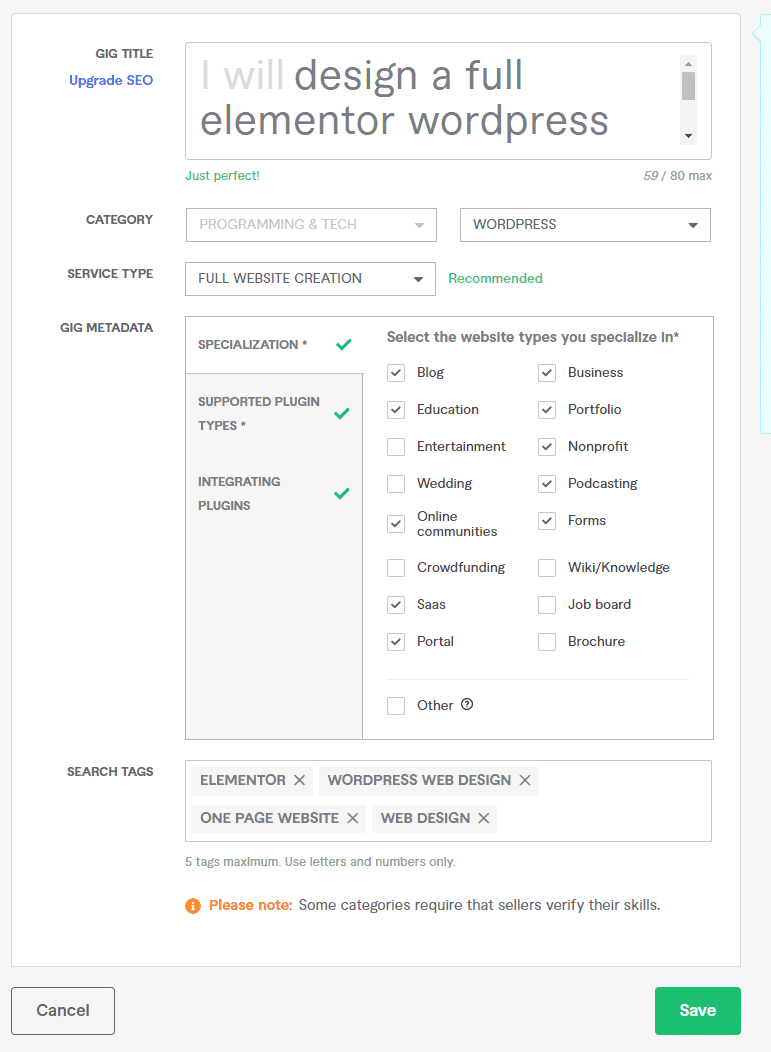This screenshot has height=1052, width=771.
Task: Check the Crowdfunding checkbox
Action: click(x=396, y=568)
